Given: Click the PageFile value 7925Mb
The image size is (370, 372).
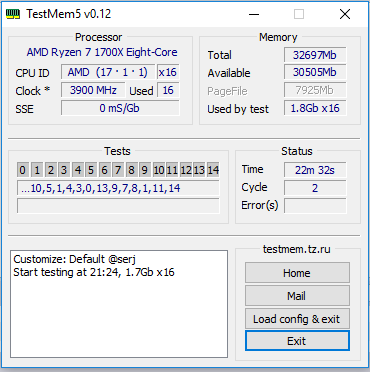Looking at the screenshot, I should click(315, 90).
